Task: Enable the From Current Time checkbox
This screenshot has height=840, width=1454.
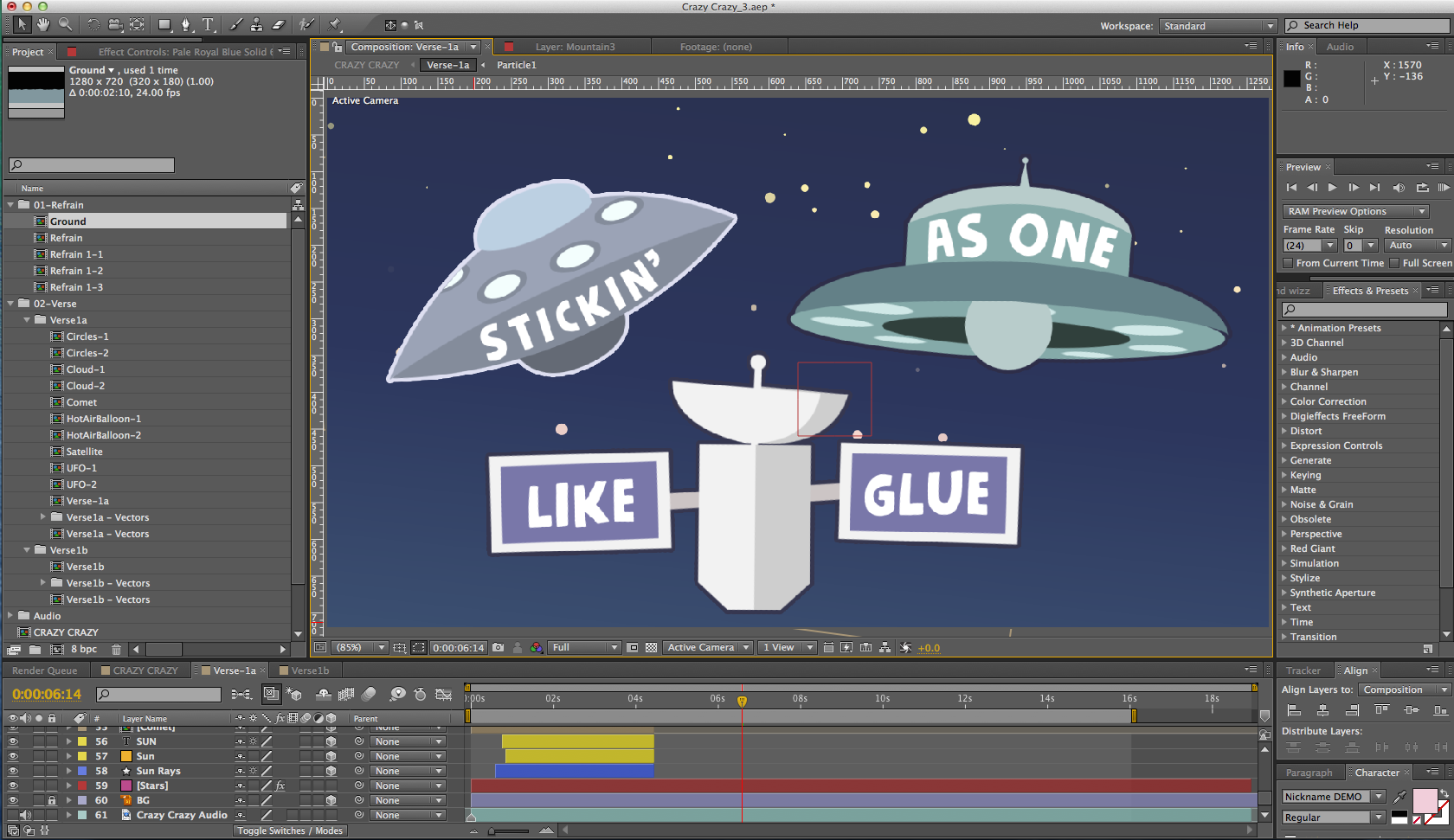Action: coord(1288,263)
